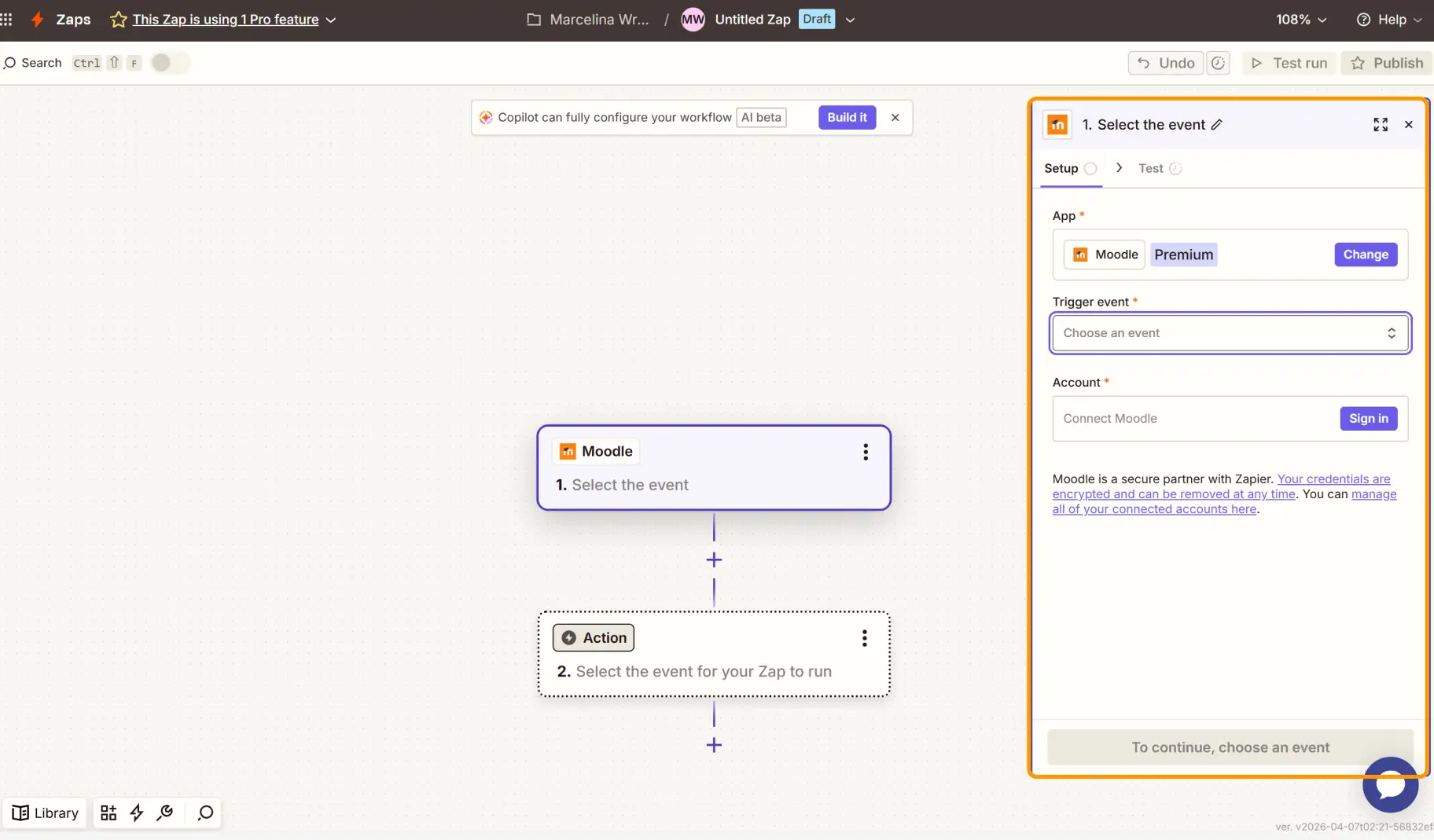Click the Undo button

[x=1166, y=63]
